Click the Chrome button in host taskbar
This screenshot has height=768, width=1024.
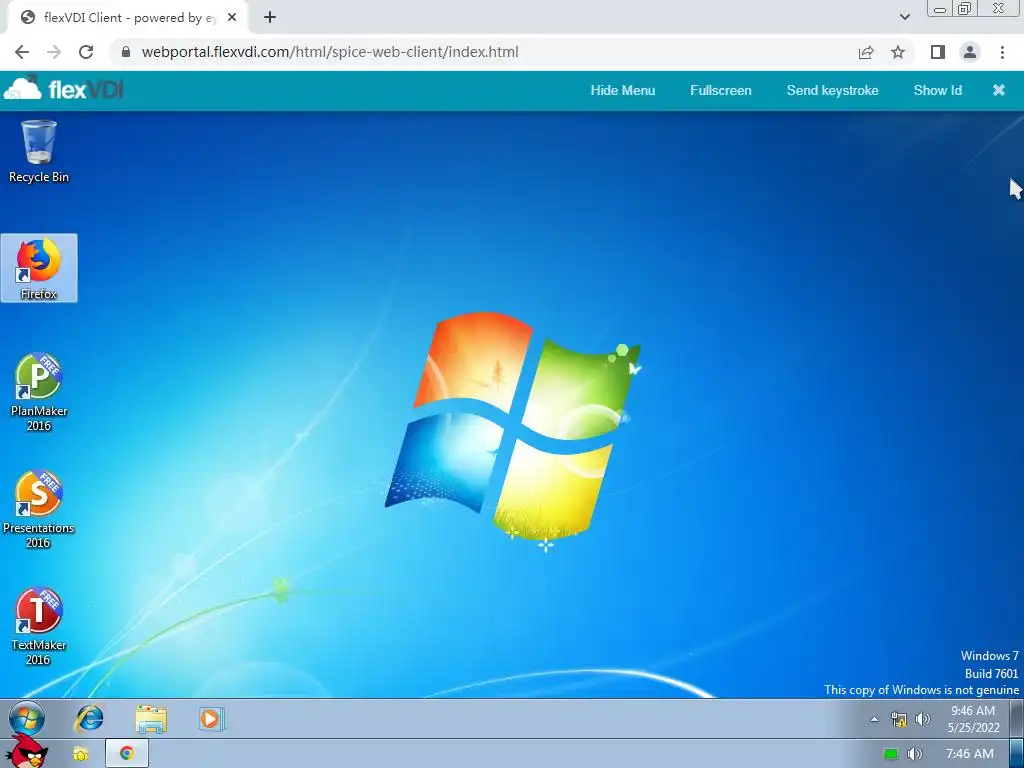tap(127, 754)
